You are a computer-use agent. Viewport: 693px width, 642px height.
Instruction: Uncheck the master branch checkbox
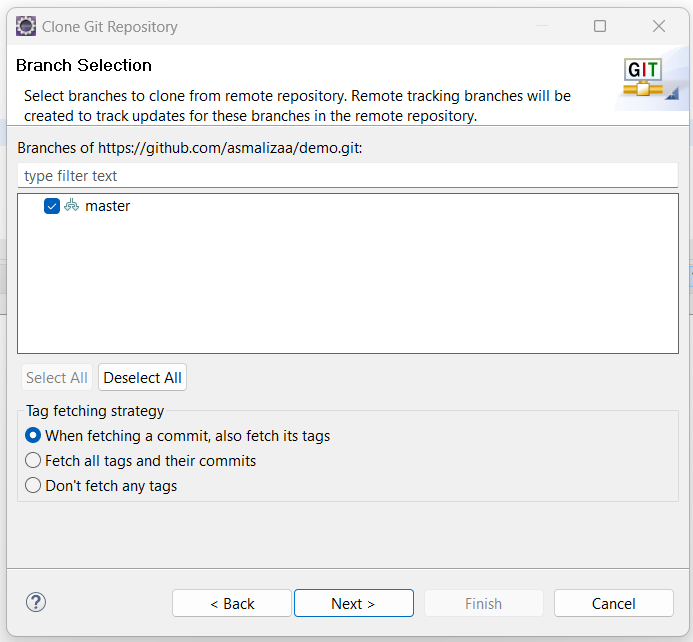pyautogui.click(x=52, y=206)
